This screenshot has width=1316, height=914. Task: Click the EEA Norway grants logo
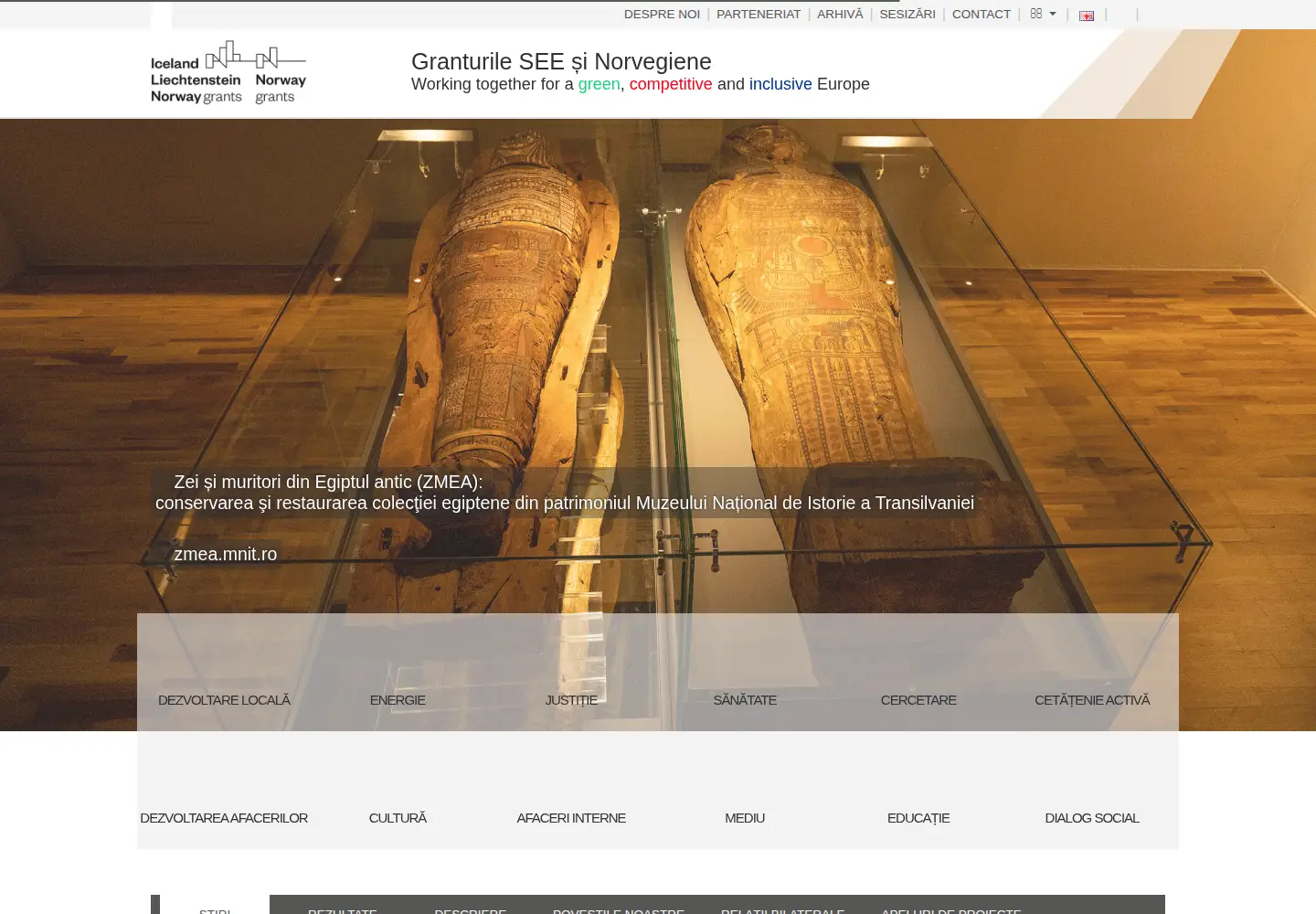(228, 72)
